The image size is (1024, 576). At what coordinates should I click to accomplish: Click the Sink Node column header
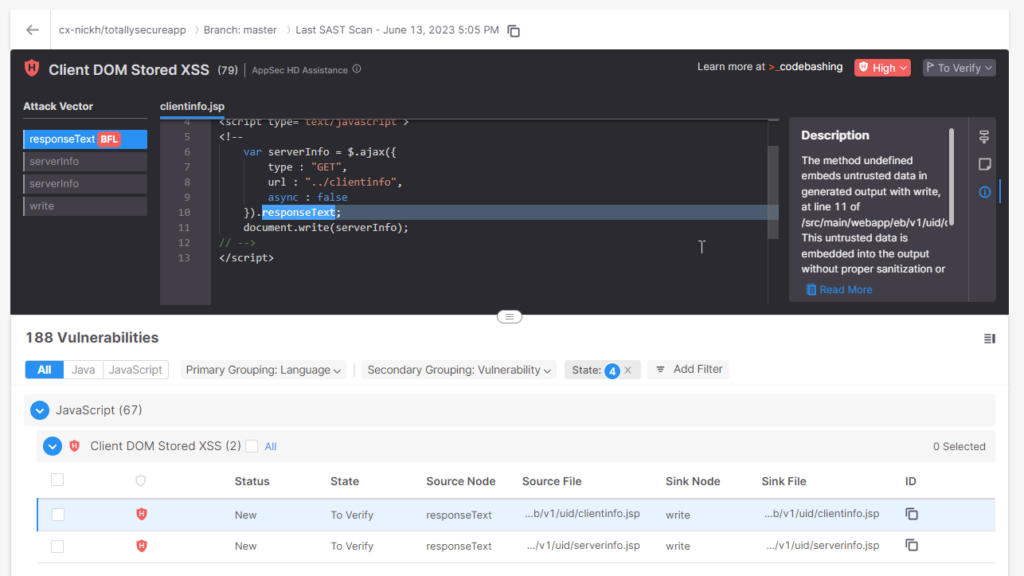(692, 481)
